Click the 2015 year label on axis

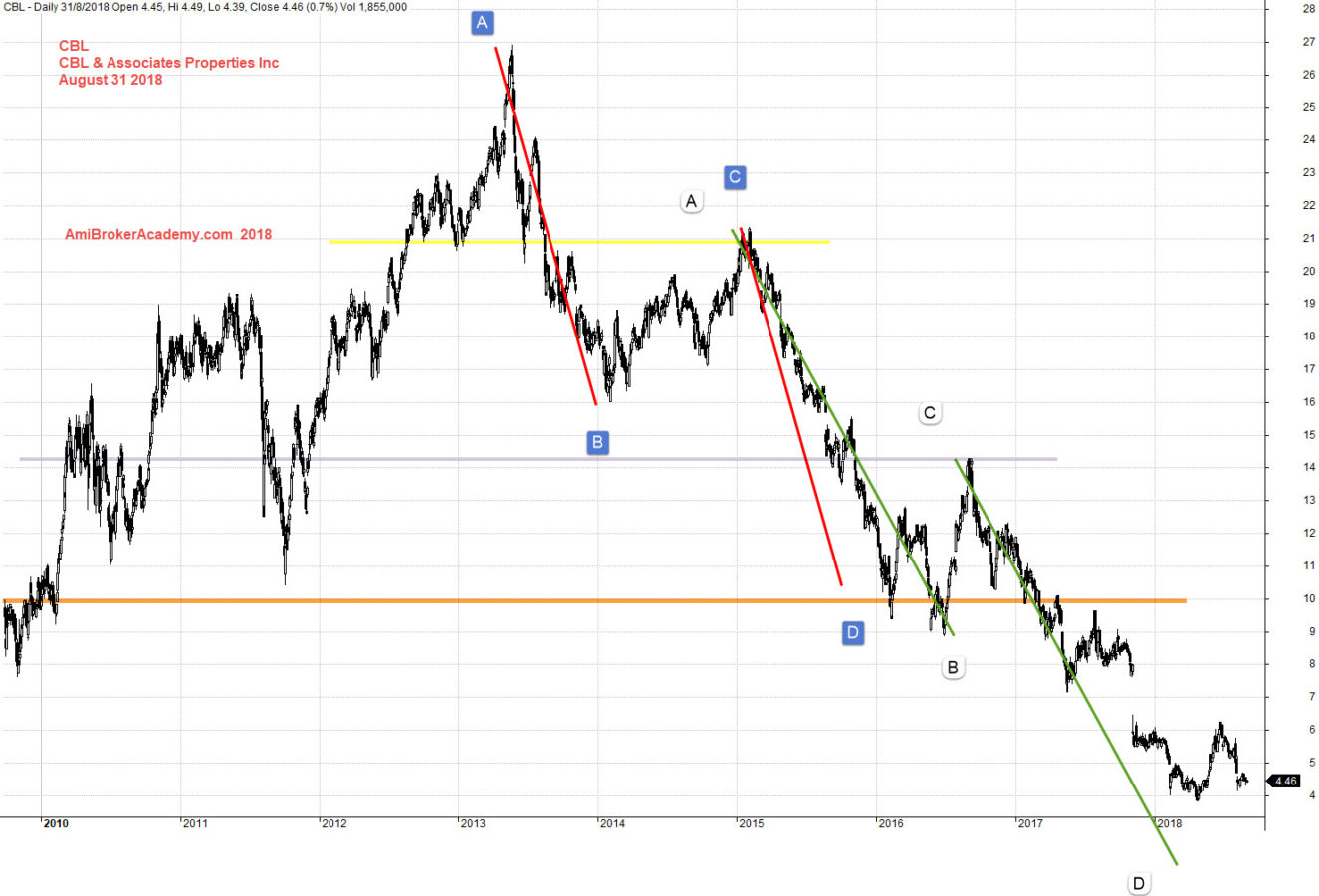[752, 823]
